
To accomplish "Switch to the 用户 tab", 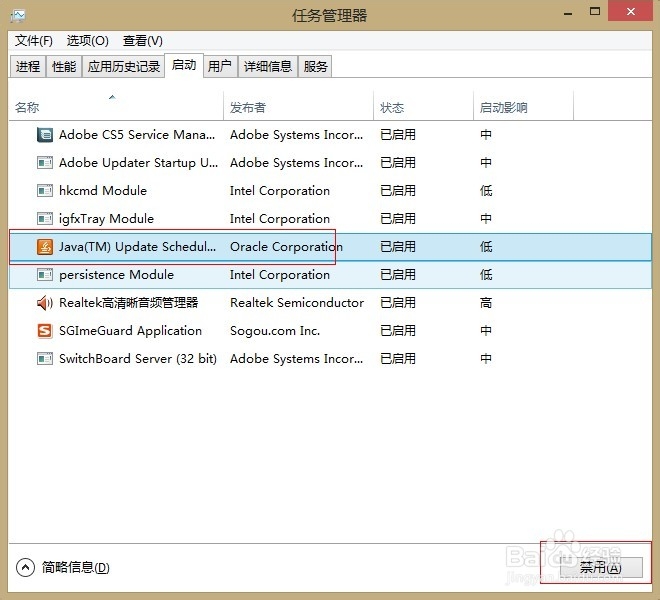I will pos(220,67).
